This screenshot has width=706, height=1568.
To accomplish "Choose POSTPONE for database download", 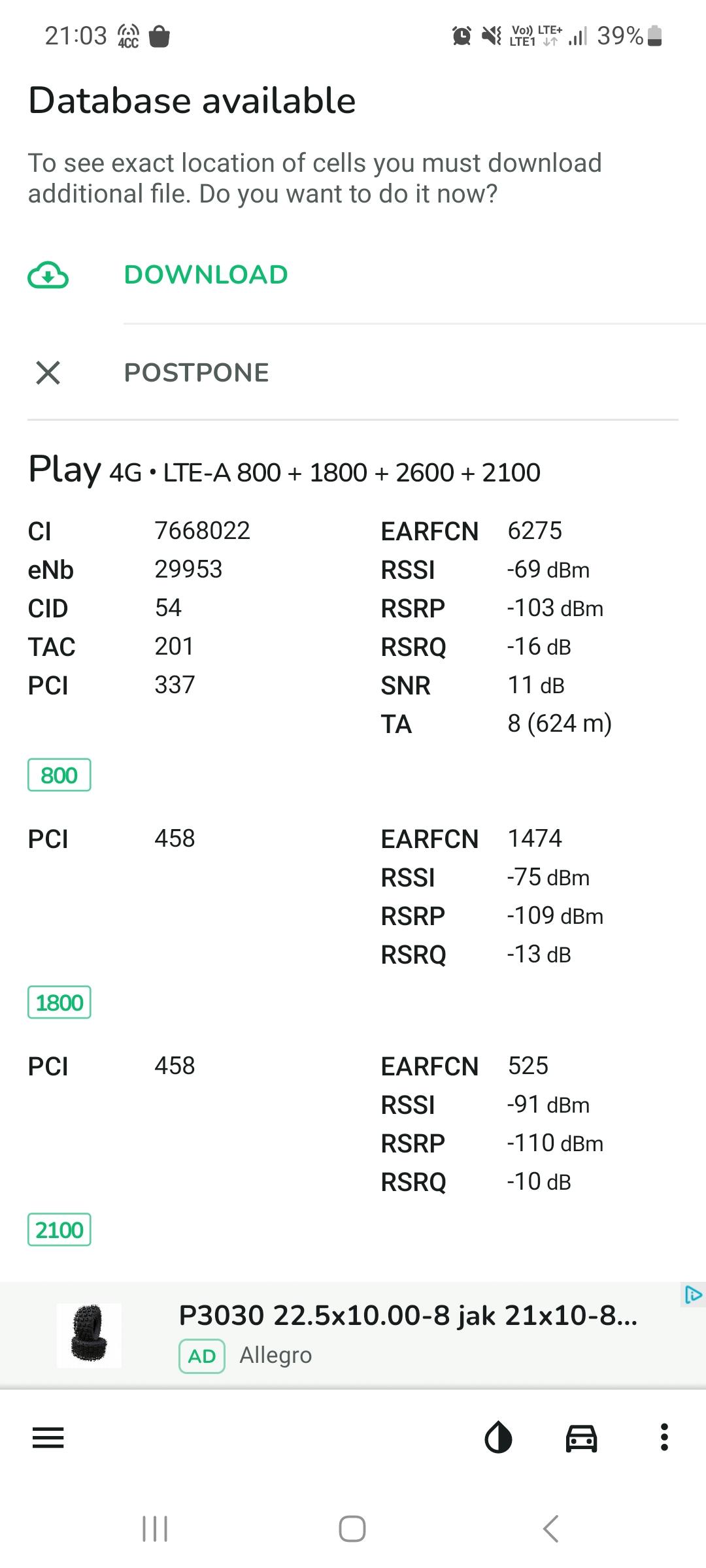I will tap(196, 373).
